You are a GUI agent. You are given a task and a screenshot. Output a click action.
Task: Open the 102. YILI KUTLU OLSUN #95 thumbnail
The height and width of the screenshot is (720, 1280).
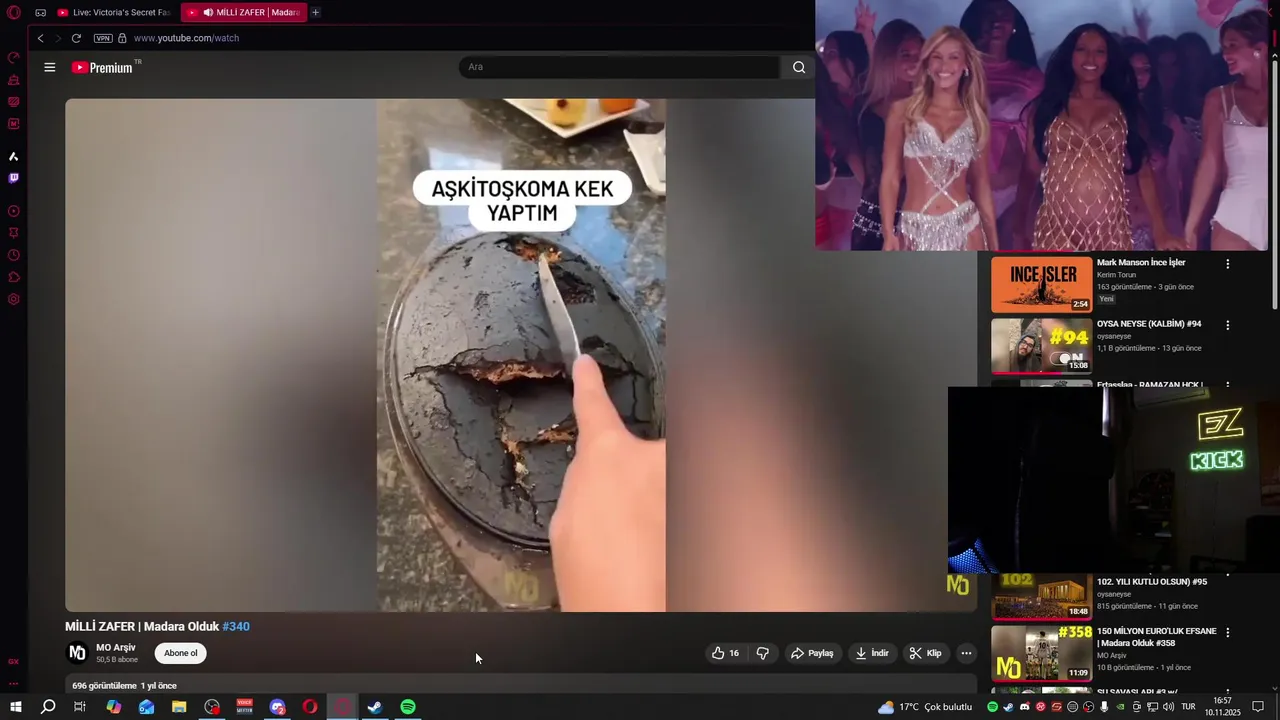pyautogui.click(x=1042, y=596)
